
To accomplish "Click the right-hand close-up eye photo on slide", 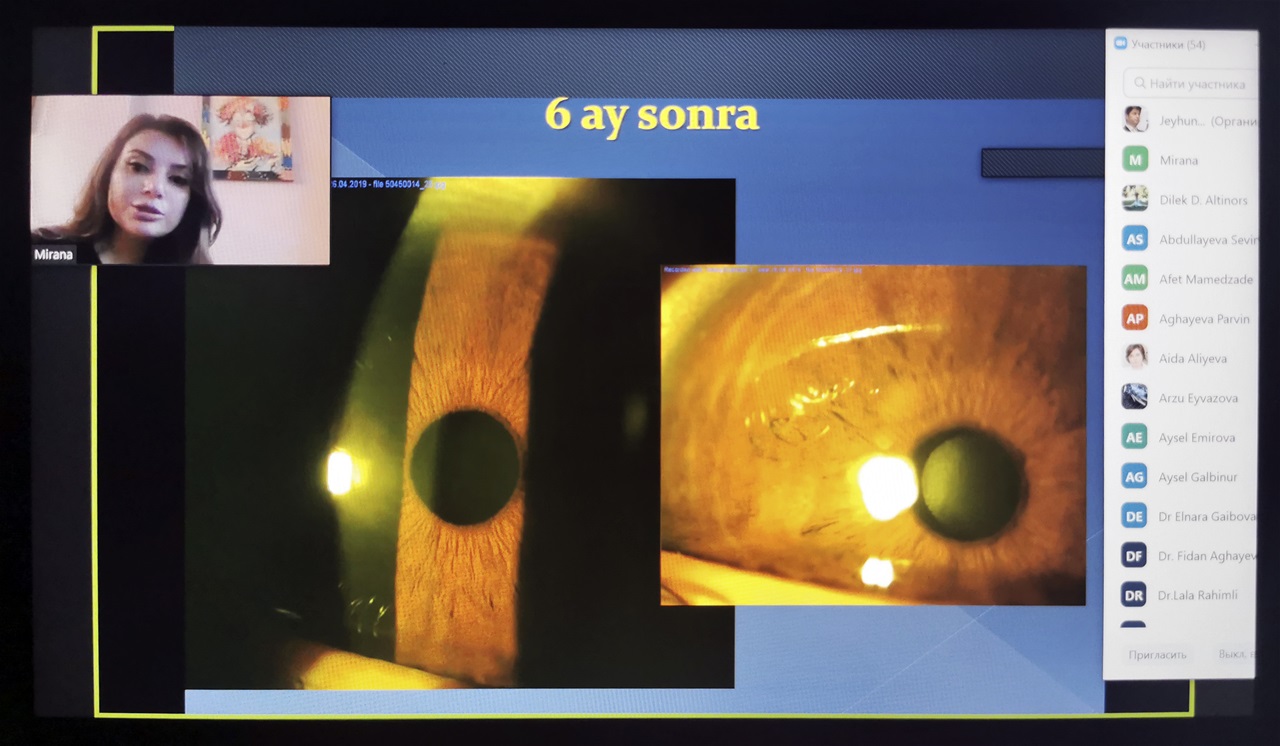I will [x=873, y=435].
